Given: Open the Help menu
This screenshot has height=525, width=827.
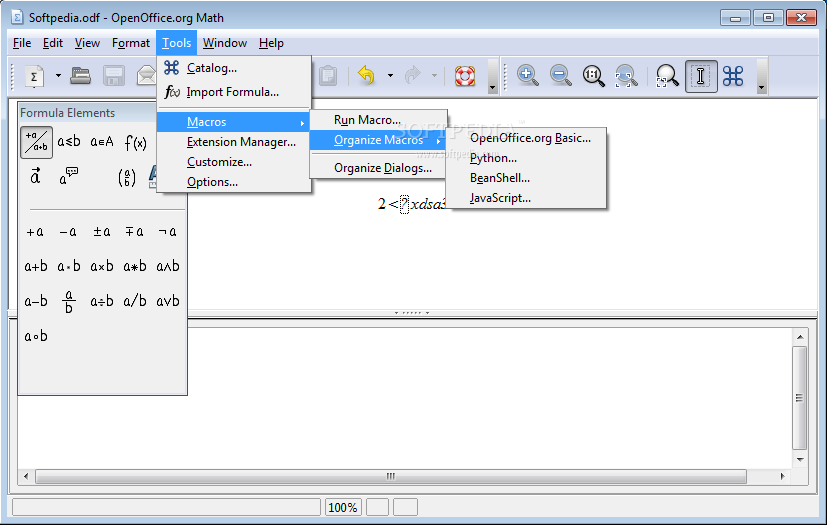Looking at the screenshot, I should coord(271,43).
